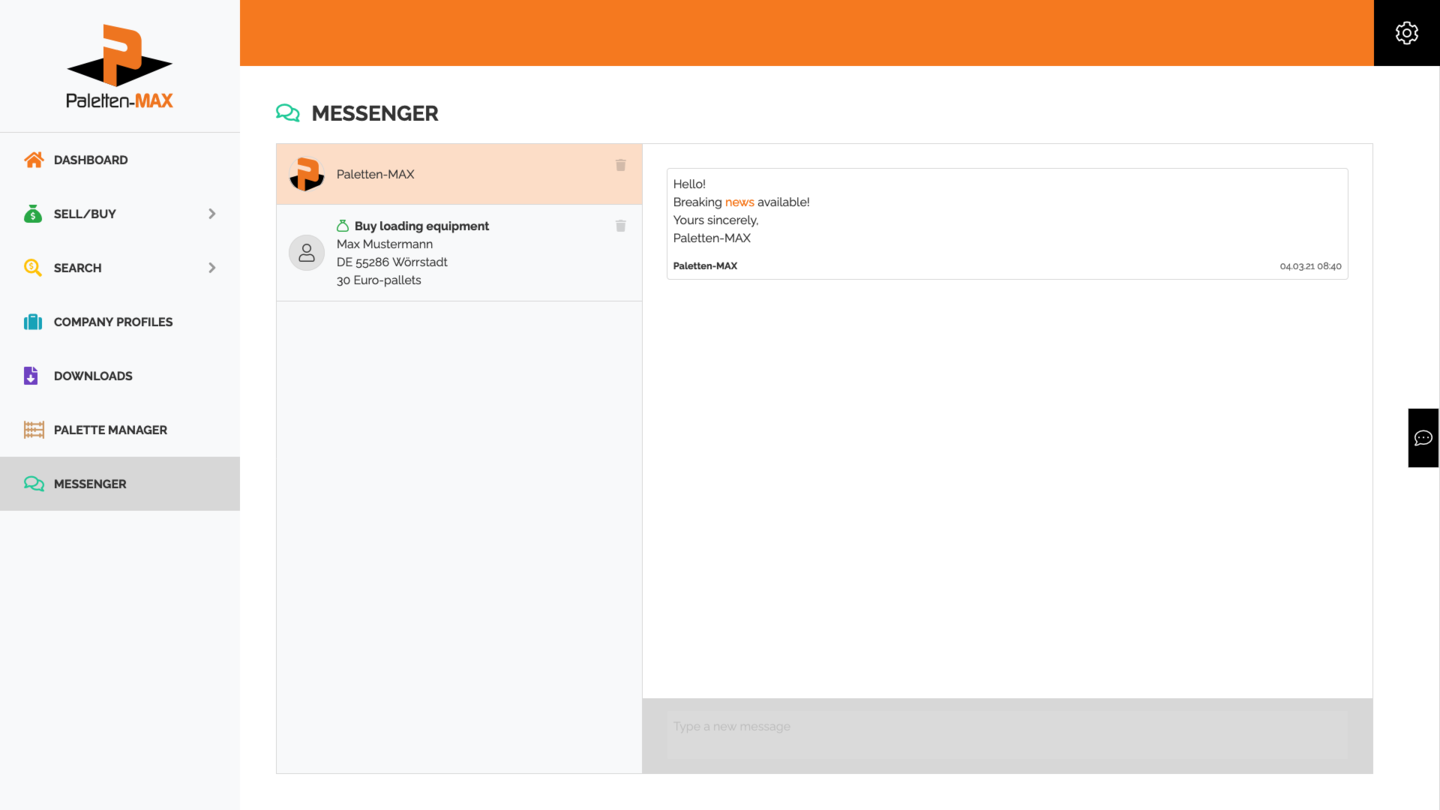Click the Downloads file icon

[31, 376]
